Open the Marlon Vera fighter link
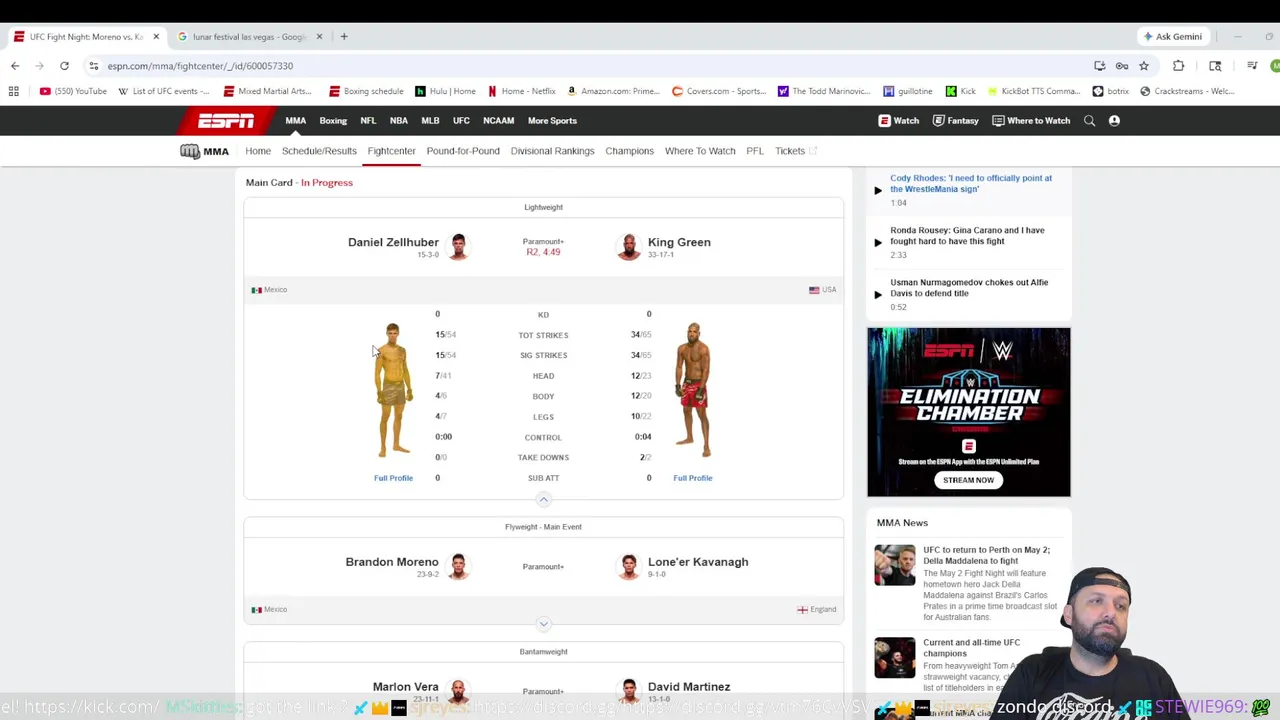Screen dimensions: 1280x720 406,687
